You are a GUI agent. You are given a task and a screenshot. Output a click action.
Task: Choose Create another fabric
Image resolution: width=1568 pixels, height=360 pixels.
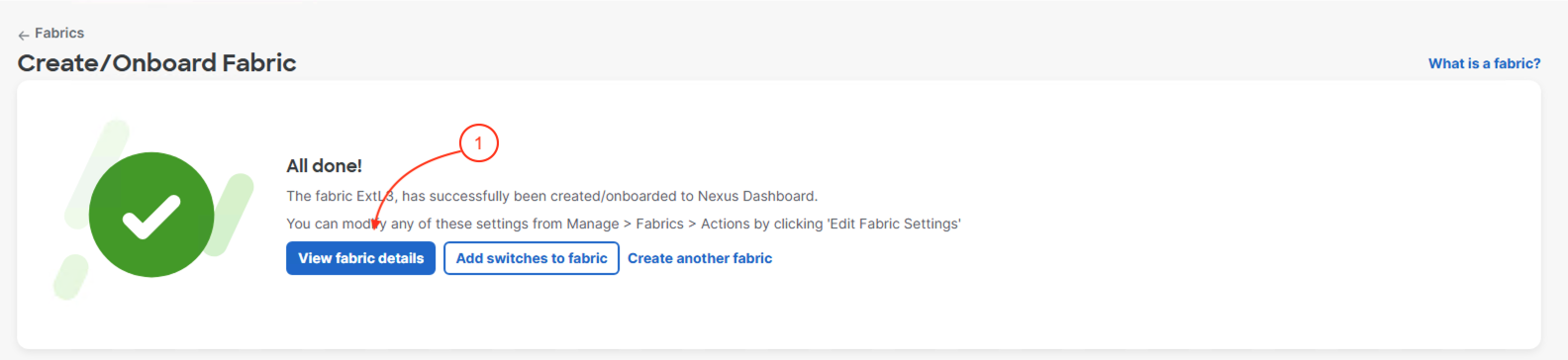pyautogui.click(x=700, y=258)
